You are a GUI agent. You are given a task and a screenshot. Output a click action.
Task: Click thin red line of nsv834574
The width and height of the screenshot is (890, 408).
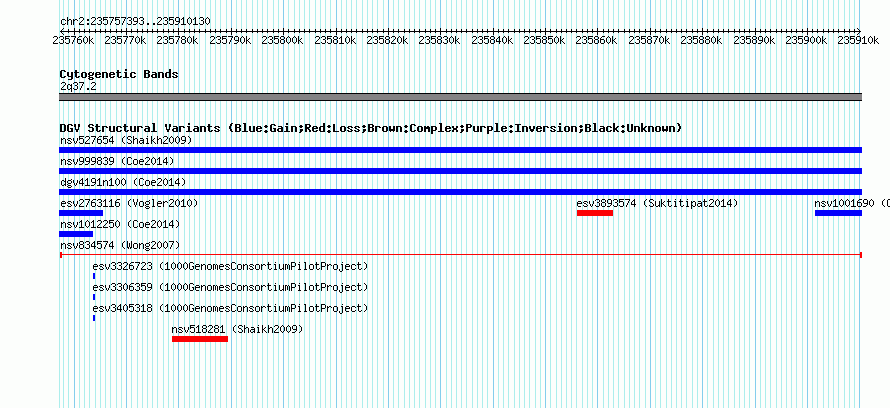click(x=460, y=255)
